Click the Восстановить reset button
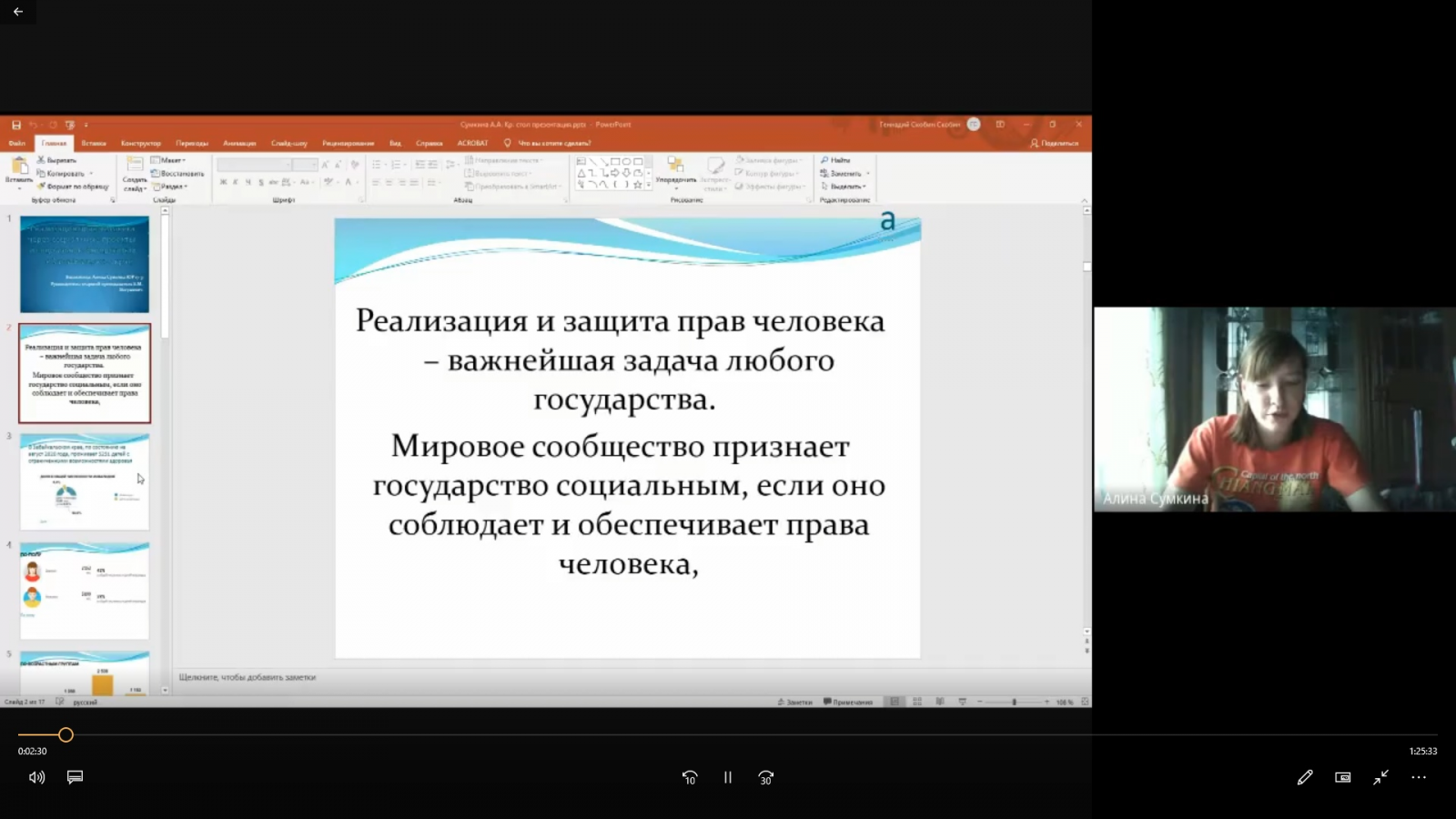Screen dimensions: 1456x819 177,173
